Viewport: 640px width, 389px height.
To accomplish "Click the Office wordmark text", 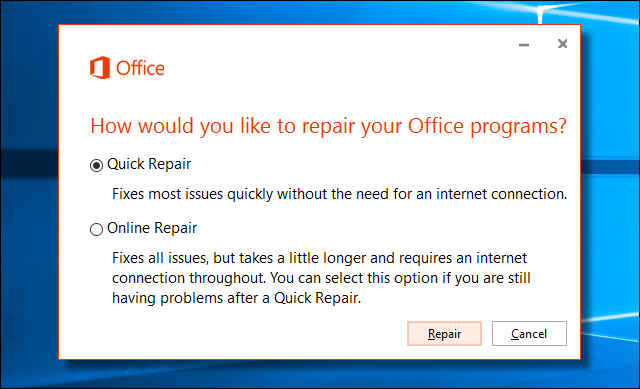I will pos(140,68).
